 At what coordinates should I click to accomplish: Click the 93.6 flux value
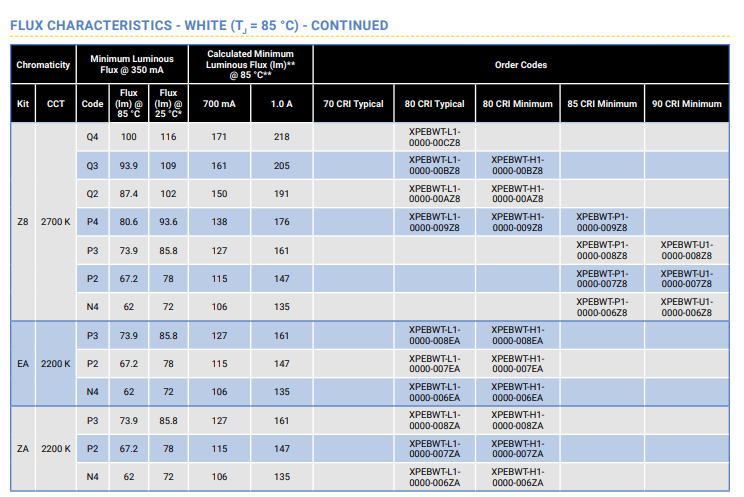(x=168, y=222)
